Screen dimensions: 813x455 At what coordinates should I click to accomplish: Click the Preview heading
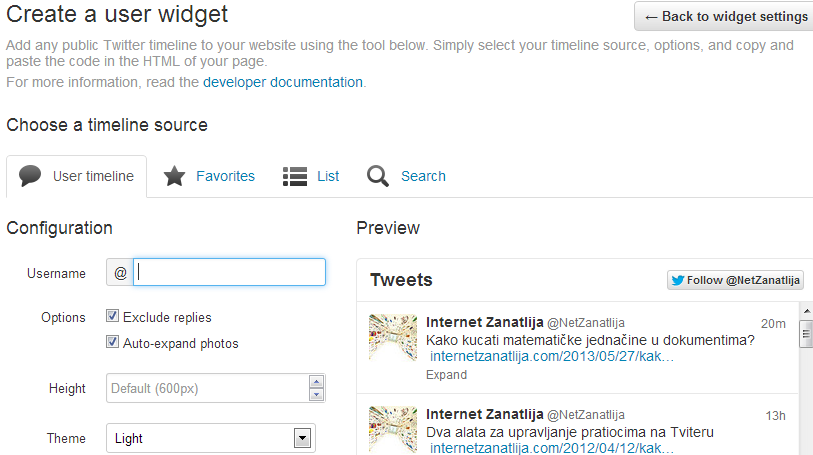[388, 228]
